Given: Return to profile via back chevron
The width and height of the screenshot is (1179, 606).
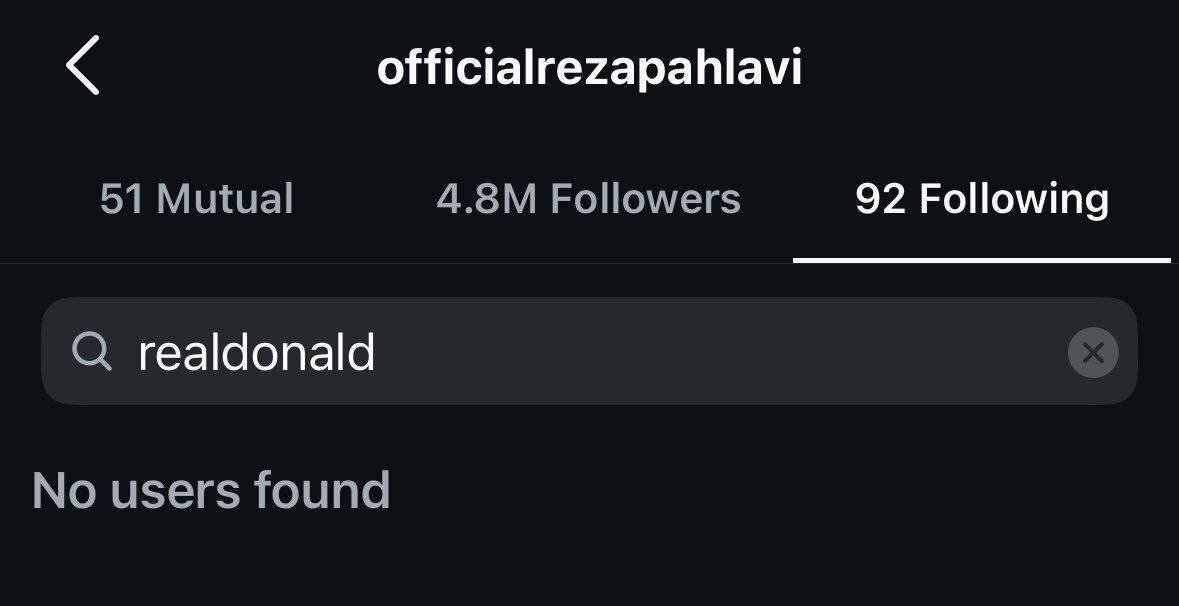Looking at the screenshot, I should (83, 65).
